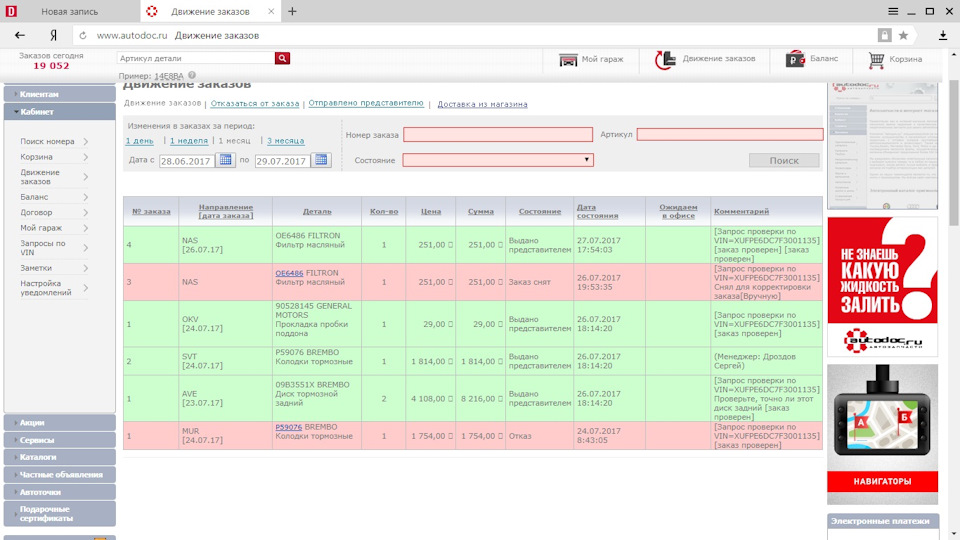Open Корзина in the sidebar menu
The width and height of the screenshot is (960, 540).
(36, 157)
